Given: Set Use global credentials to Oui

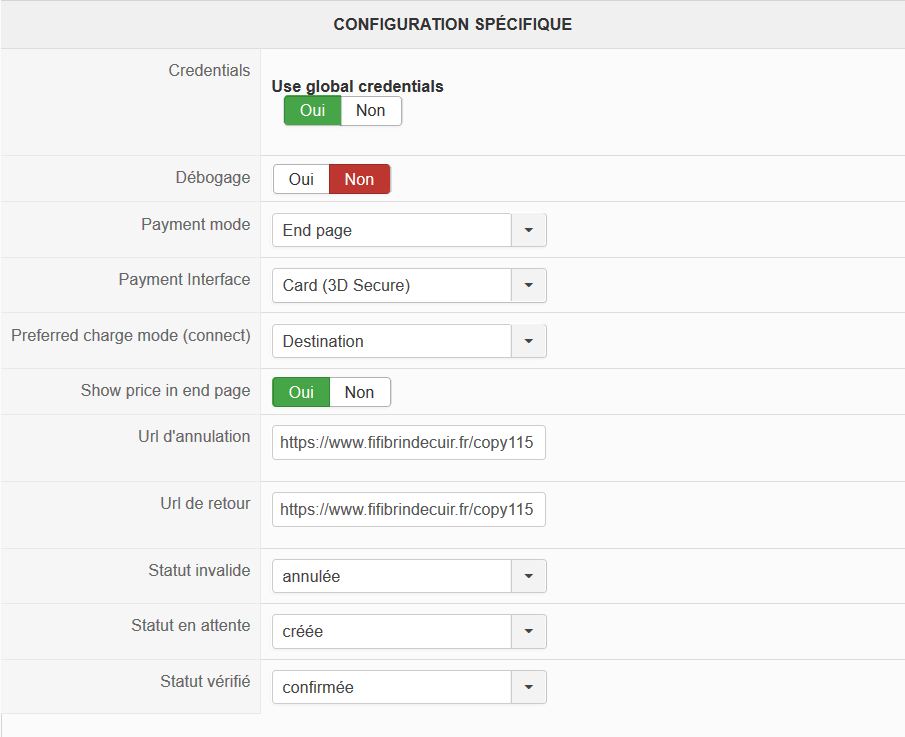Looking at the screenshot, I should pos(312,111).
